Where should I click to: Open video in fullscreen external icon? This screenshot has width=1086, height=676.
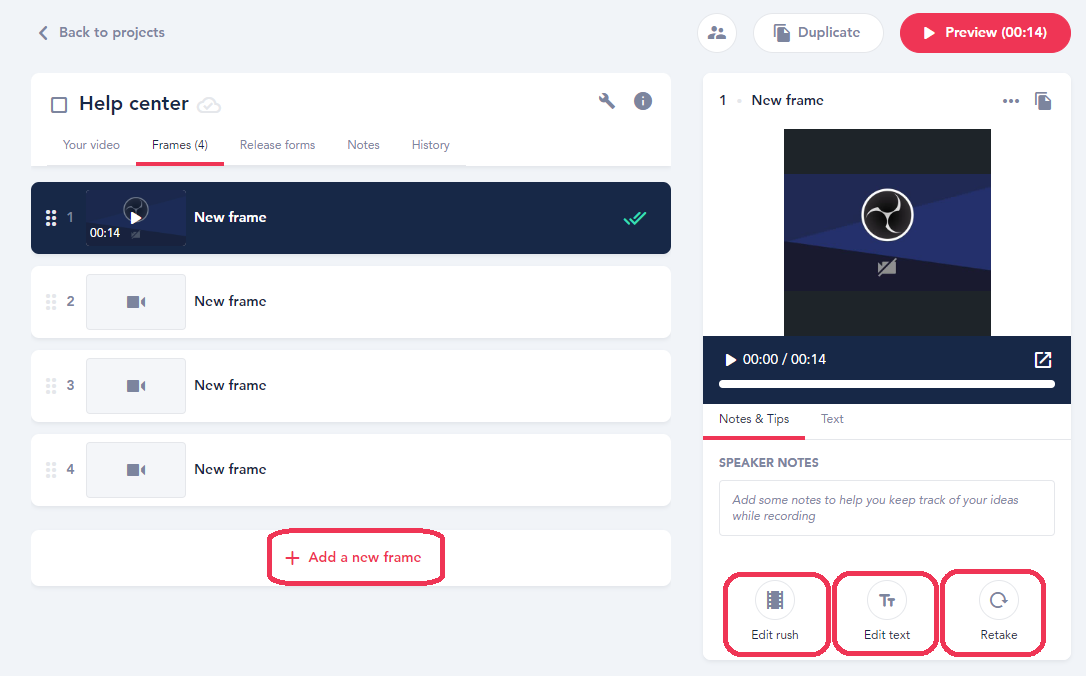1042,360
